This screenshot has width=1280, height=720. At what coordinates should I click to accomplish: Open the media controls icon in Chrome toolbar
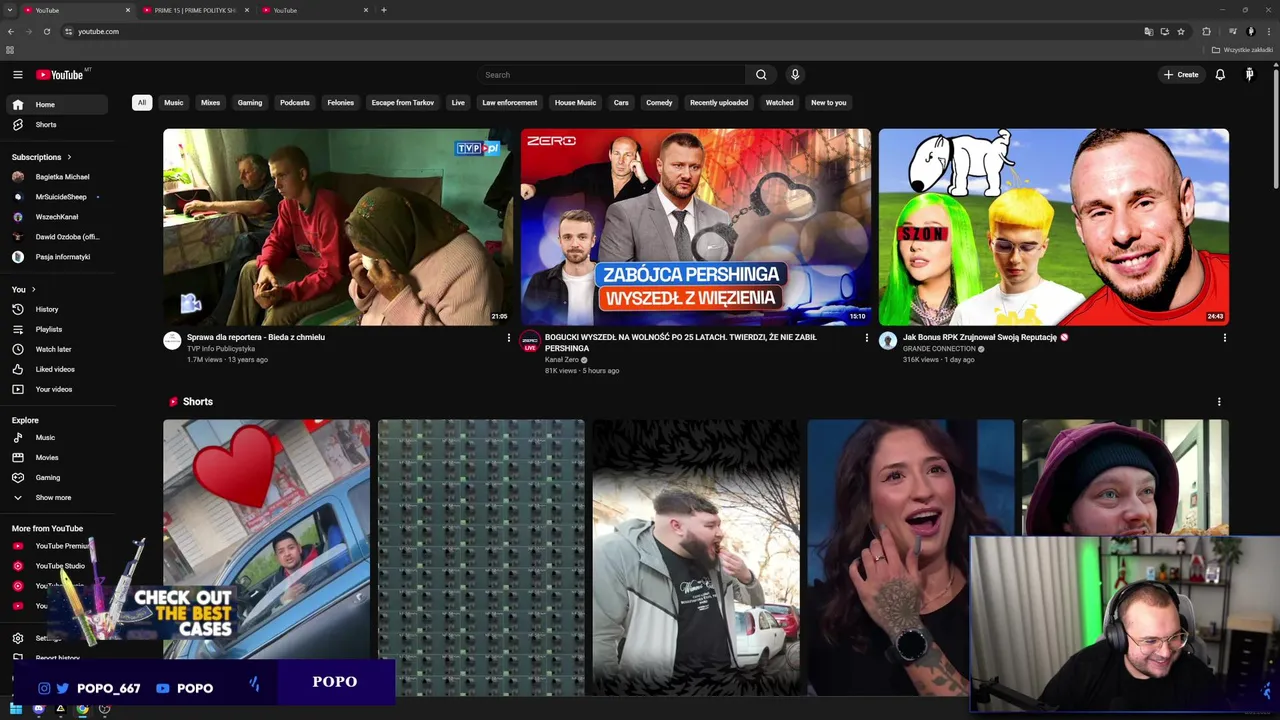pos(1233,31)
